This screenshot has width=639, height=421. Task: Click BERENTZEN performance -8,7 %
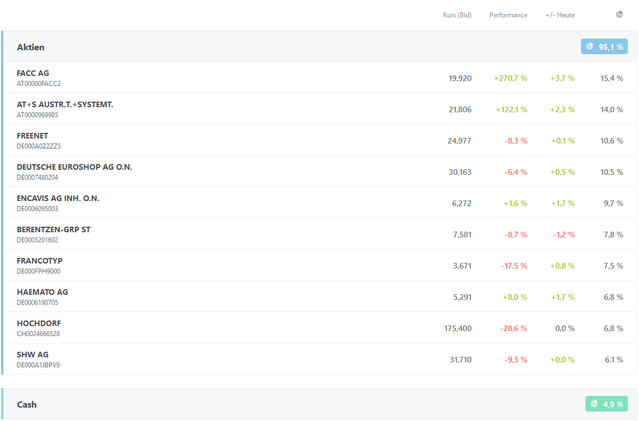point(516,235)
